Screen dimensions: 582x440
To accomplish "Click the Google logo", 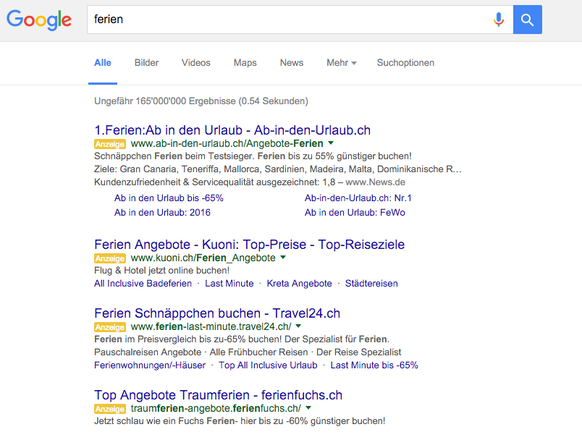I will point(39,20).
